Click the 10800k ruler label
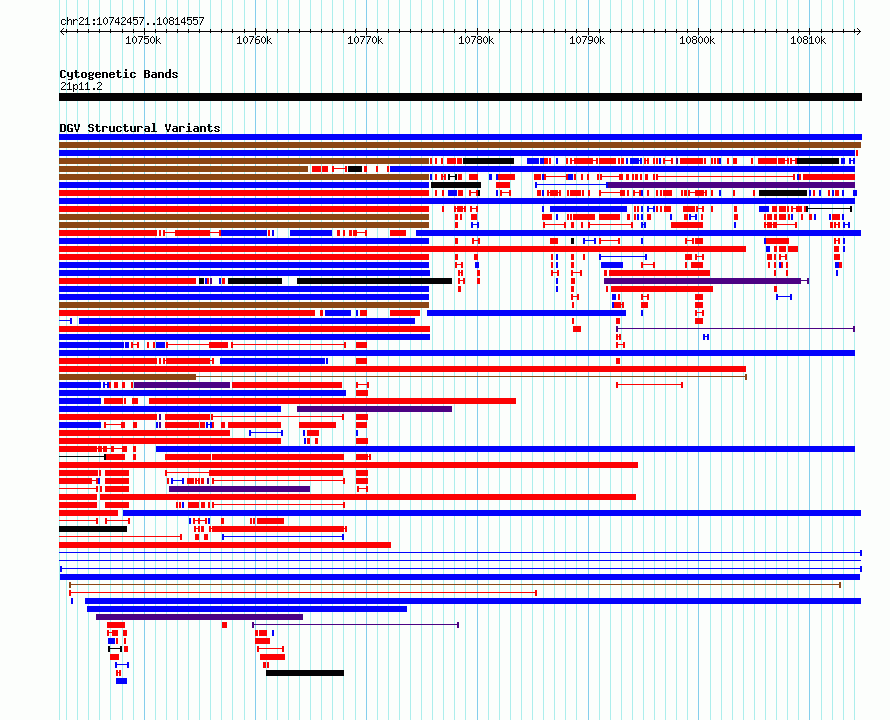Viewport: 890px width, 720px height. tap(697, 41)
